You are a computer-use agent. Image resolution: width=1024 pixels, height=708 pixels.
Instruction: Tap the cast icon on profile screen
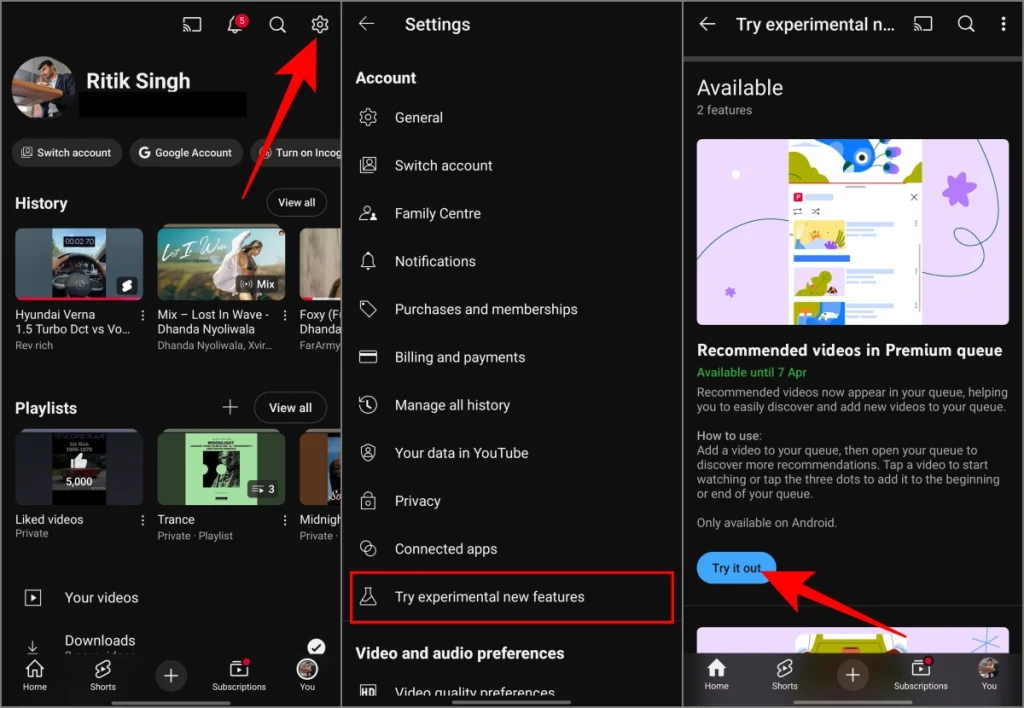[x=192, y=25]
